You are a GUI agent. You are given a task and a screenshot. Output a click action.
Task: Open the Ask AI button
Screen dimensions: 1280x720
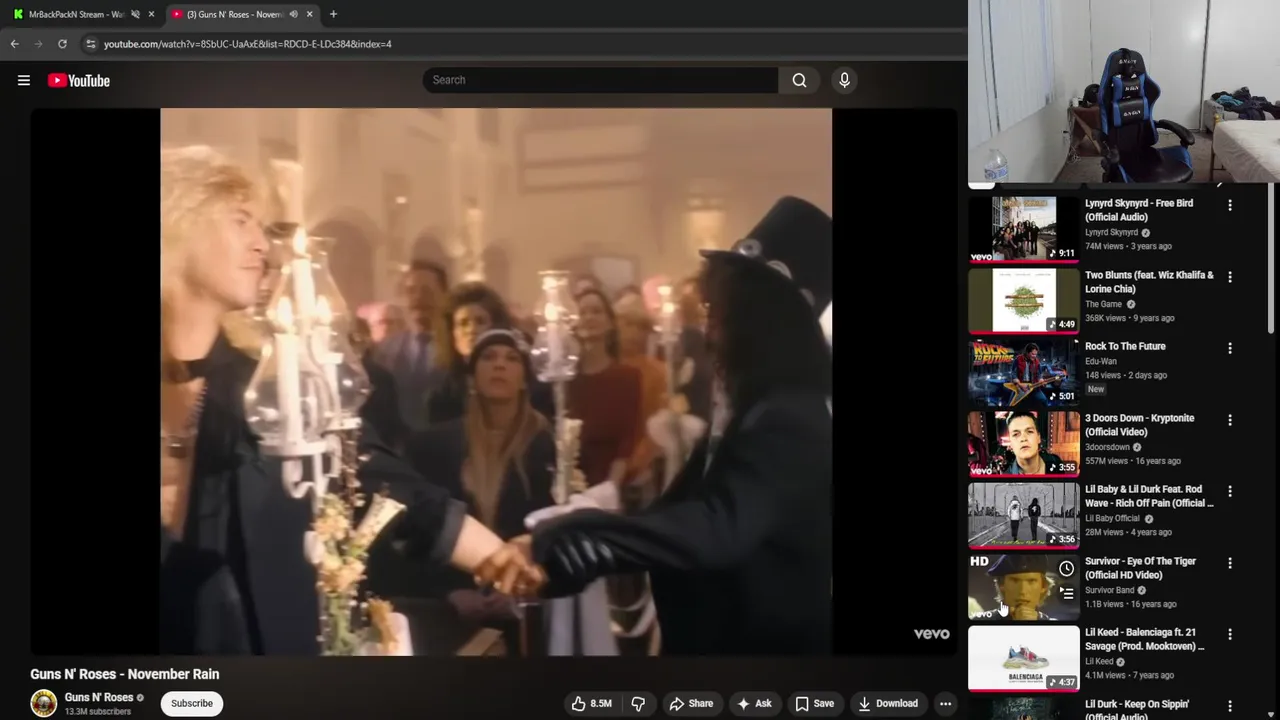tap(754, 704)
